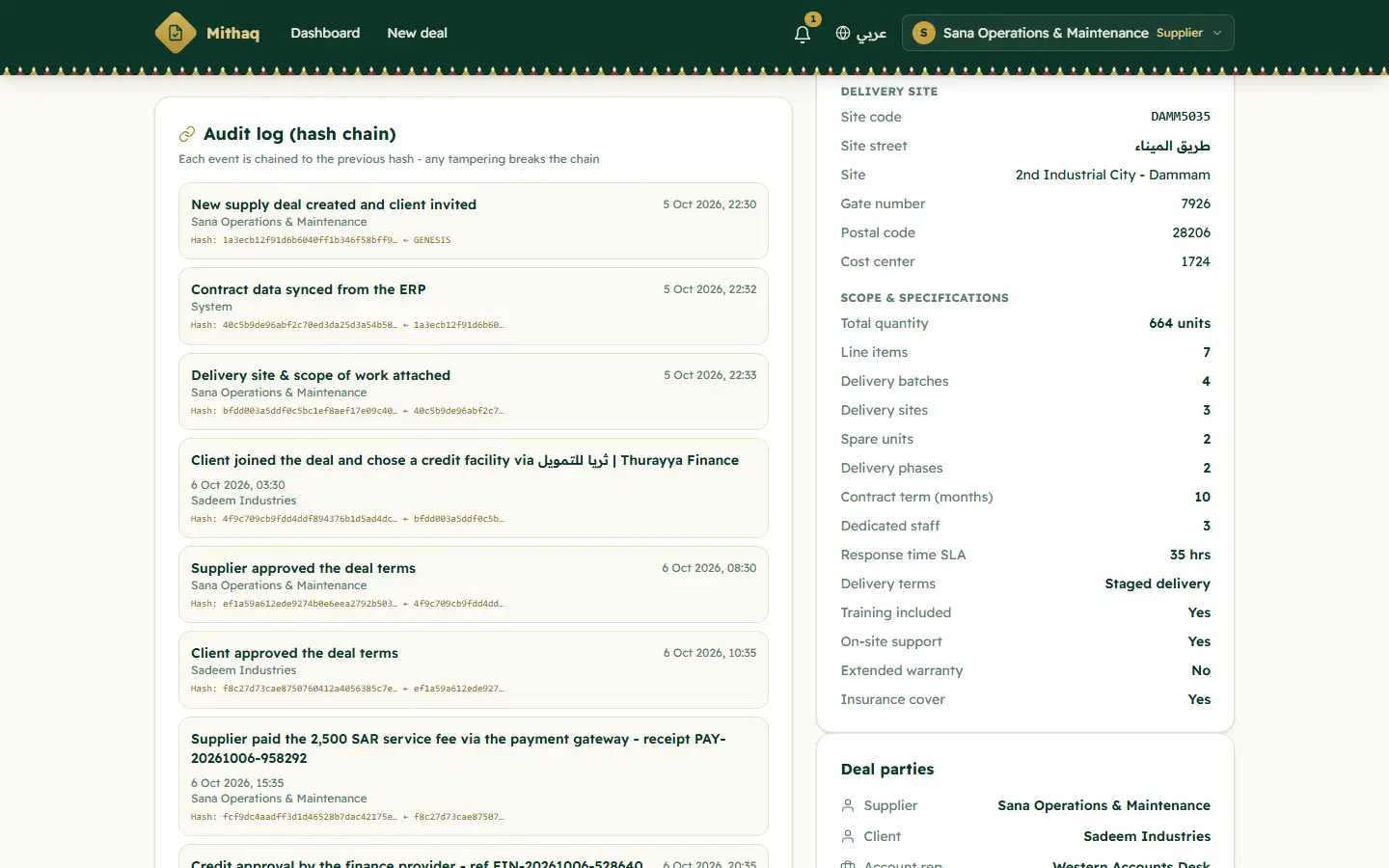Select the Thurayya Finance credit facility event
1389x868 pixels.
tap(474, 488)
